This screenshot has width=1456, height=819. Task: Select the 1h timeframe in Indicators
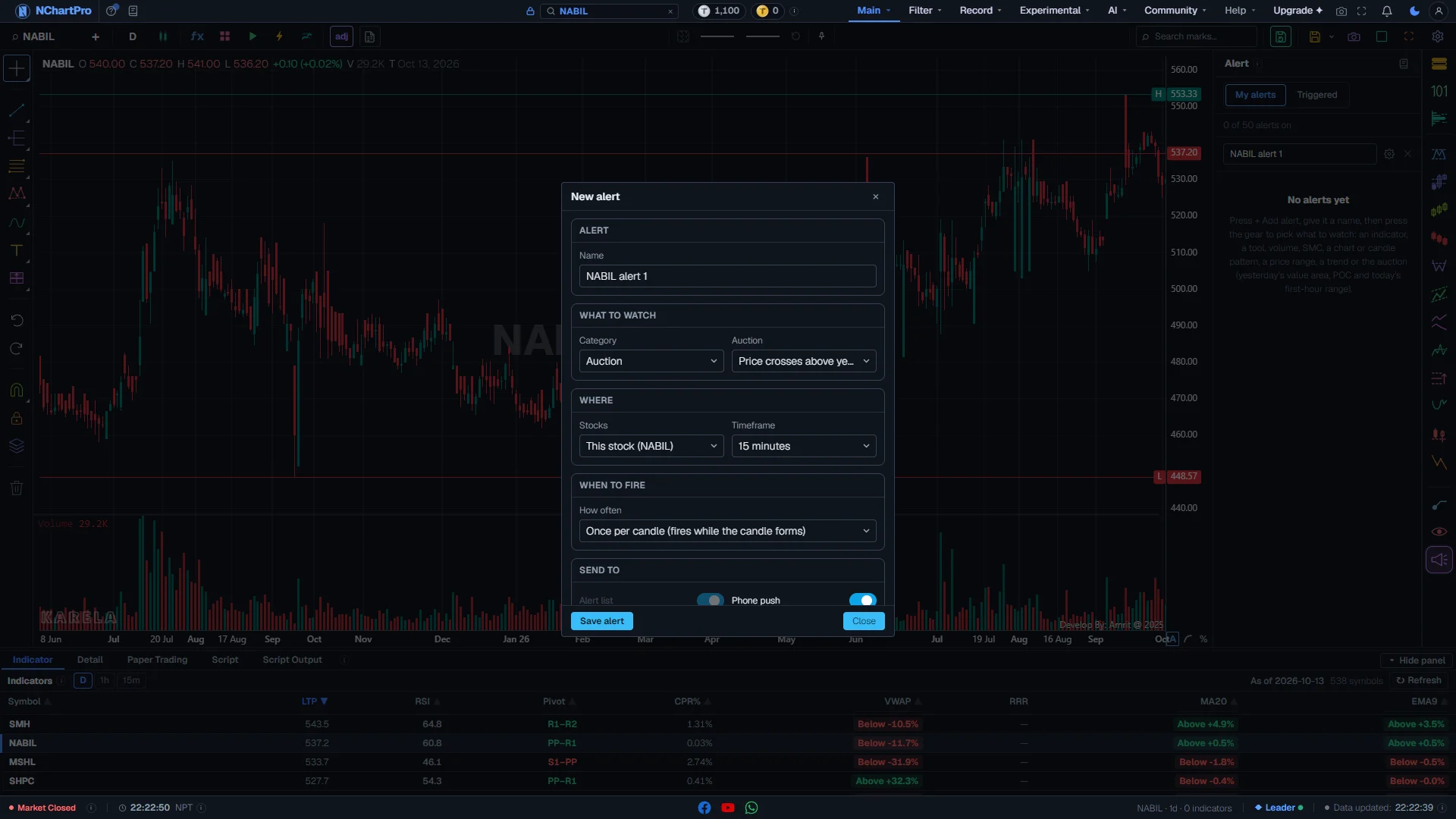click(x=105, y=680)
